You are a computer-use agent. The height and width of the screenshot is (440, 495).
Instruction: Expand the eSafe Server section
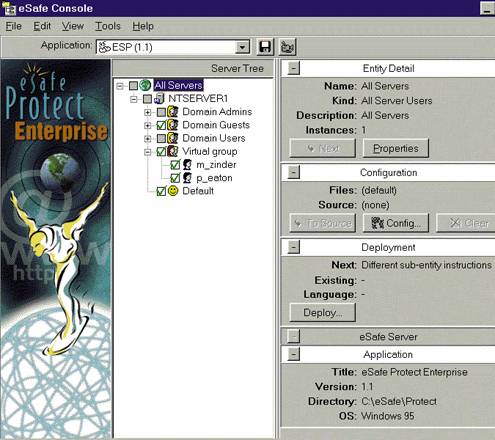[294, 337]
